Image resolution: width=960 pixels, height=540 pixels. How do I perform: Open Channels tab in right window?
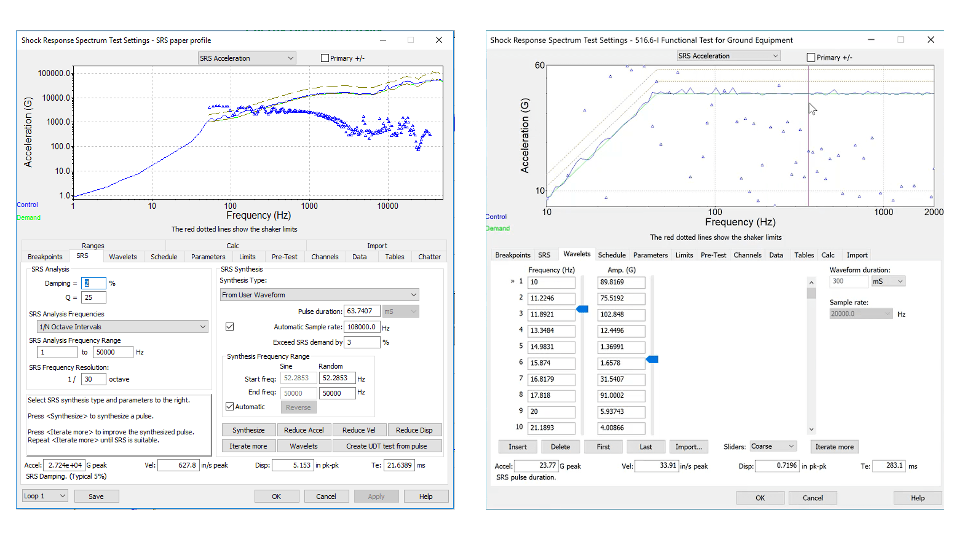(747, 255)
